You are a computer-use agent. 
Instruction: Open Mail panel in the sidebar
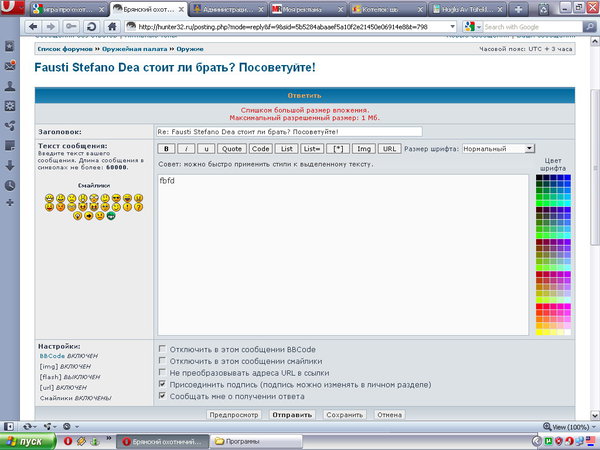tap(10, 65)
